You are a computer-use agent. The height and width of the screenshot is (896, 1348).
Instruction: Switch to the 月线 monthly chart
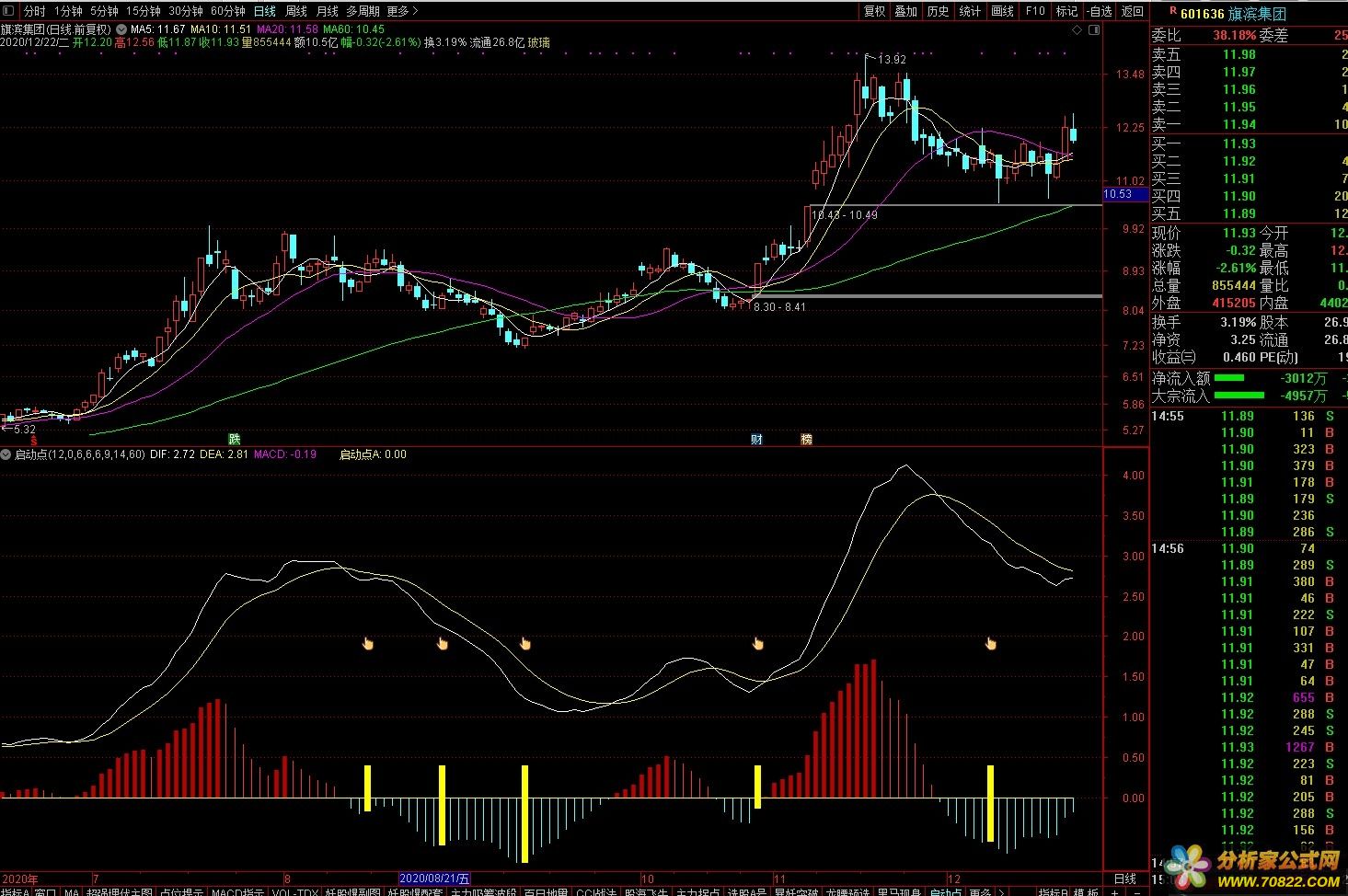click(x=327, y=11)
